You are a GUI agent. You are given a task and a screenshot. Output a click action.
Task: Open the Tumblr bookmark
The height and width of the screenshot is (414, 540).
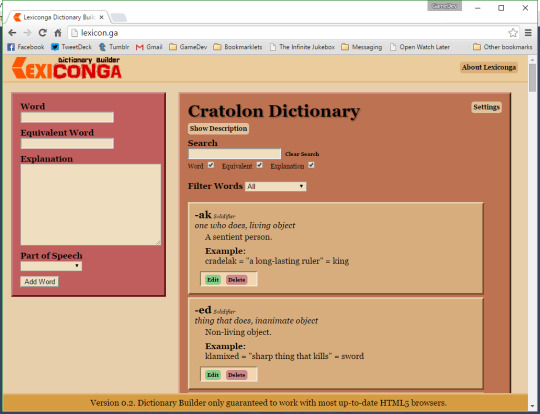tap(114, 47)
